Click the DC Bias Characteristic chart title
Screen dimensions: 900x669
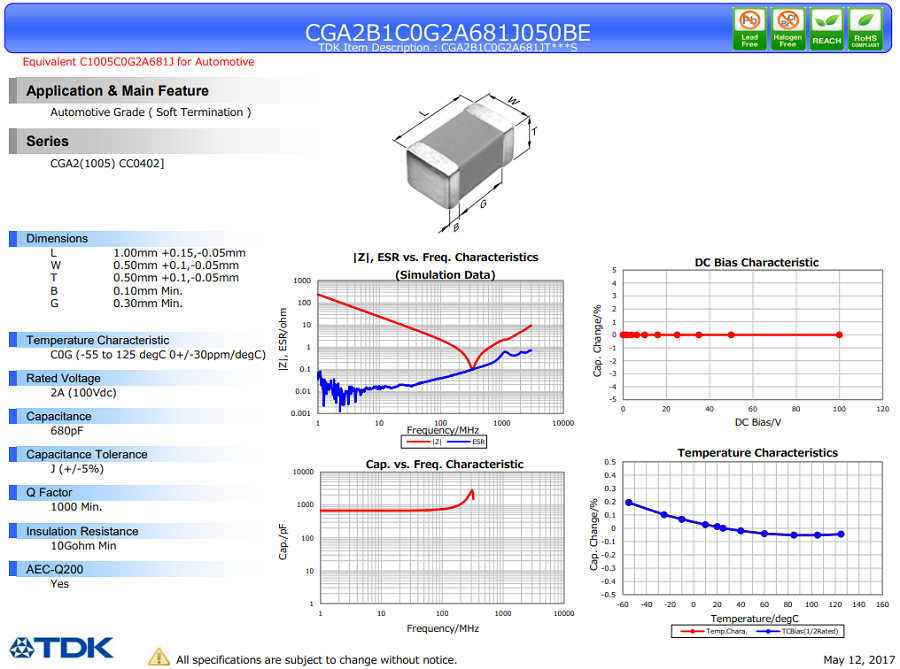point(757,262)
